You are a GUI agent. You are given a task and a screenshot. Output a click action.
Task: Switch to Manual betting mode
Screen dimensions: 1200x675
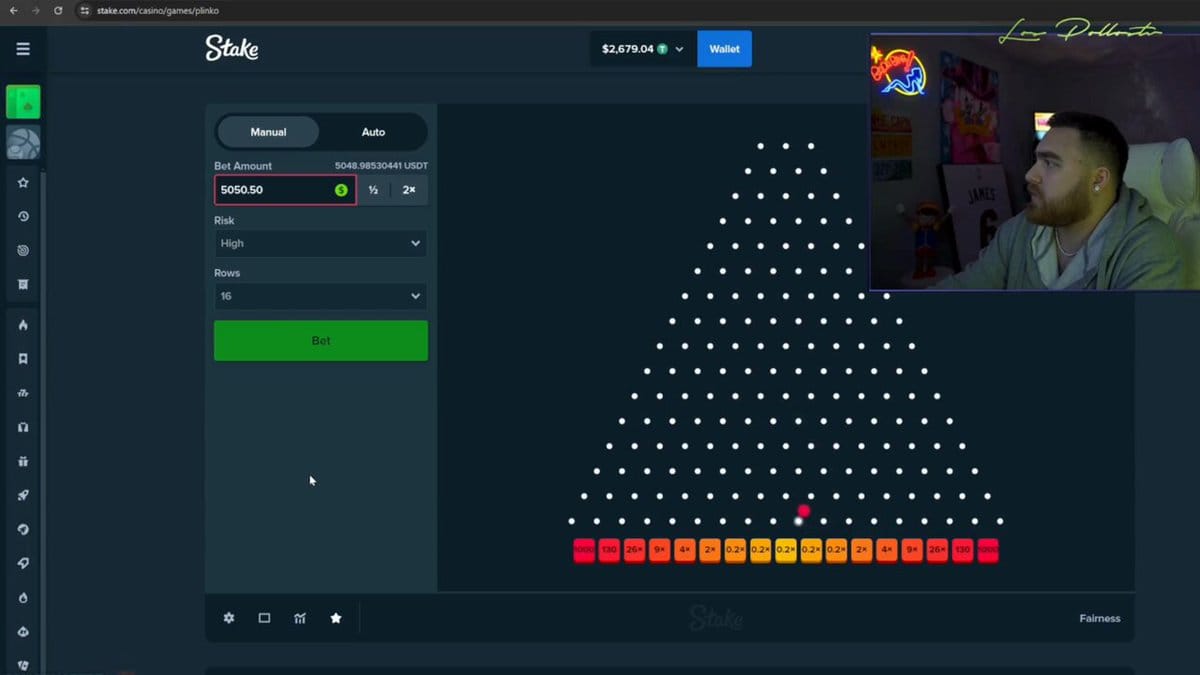click(x=268, y=132)
